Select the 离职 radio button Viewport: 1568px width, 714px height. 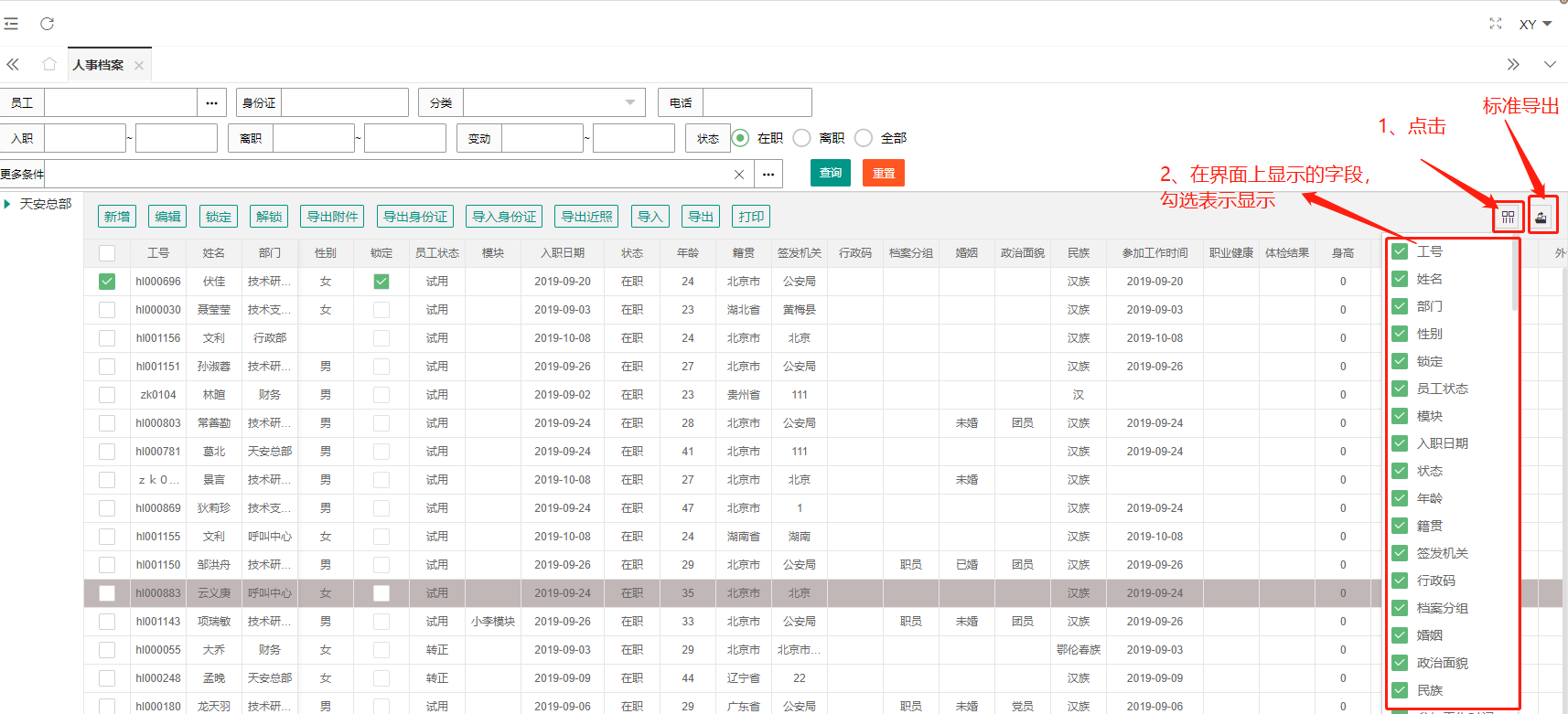coord(802,138)
